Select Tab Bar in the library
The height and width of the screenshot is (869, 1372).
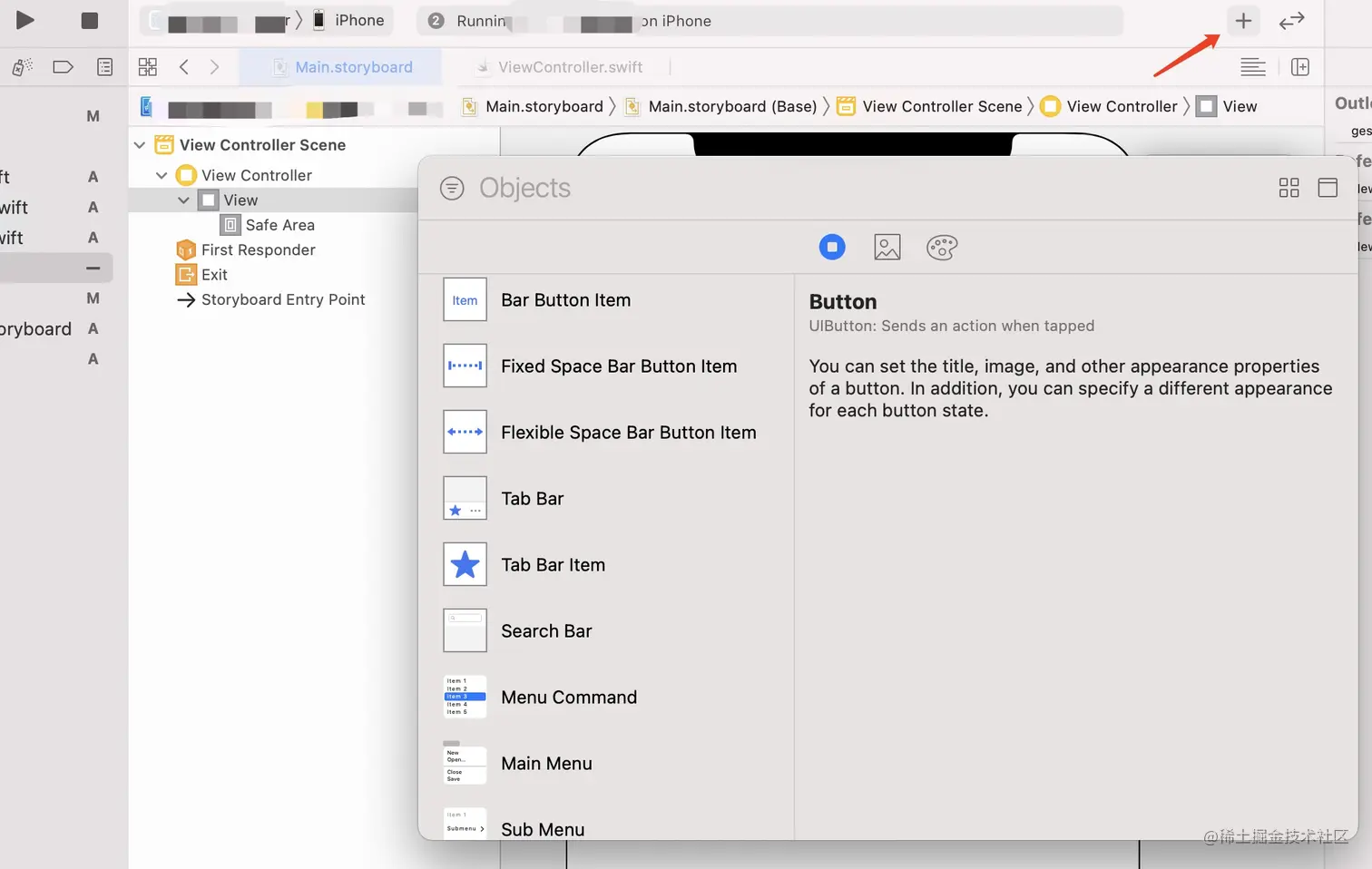point(606,499)
